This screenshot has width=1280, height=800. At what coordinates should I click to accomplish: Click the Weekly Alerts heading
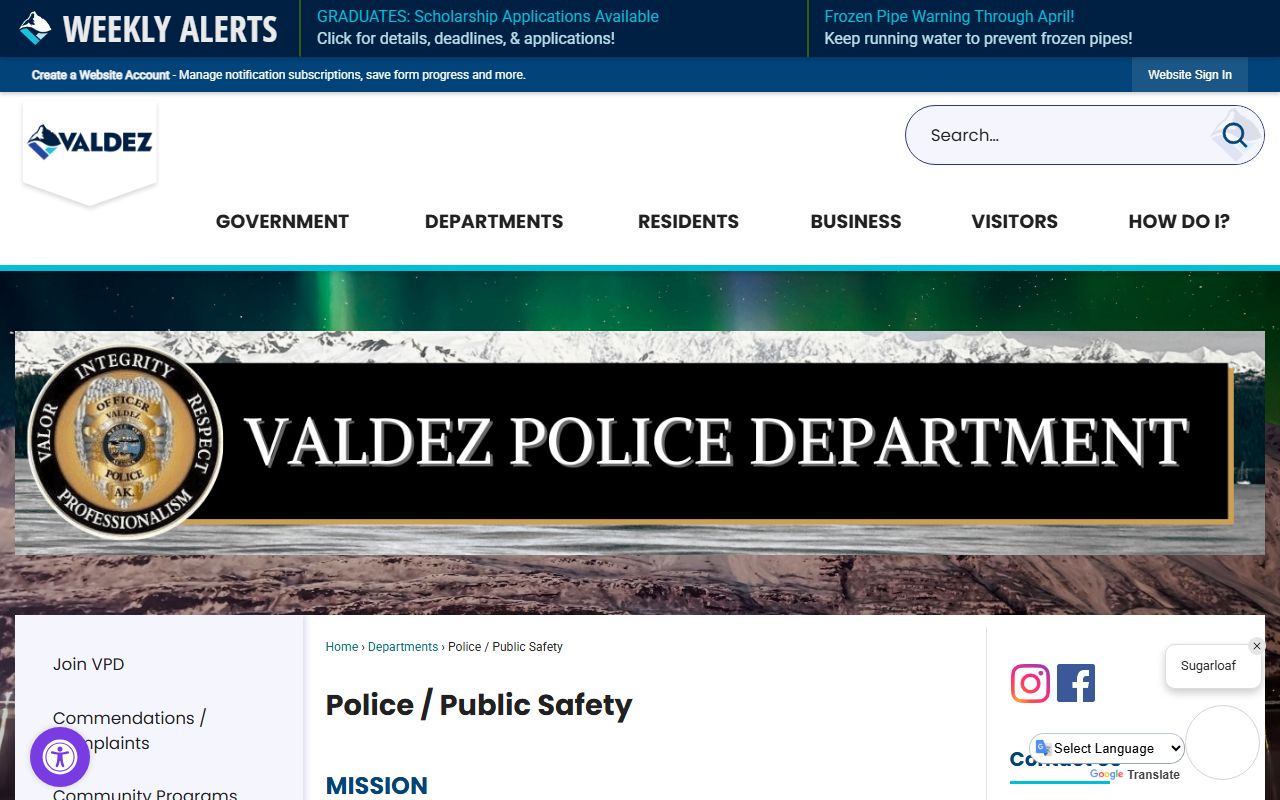coord(170,29)
